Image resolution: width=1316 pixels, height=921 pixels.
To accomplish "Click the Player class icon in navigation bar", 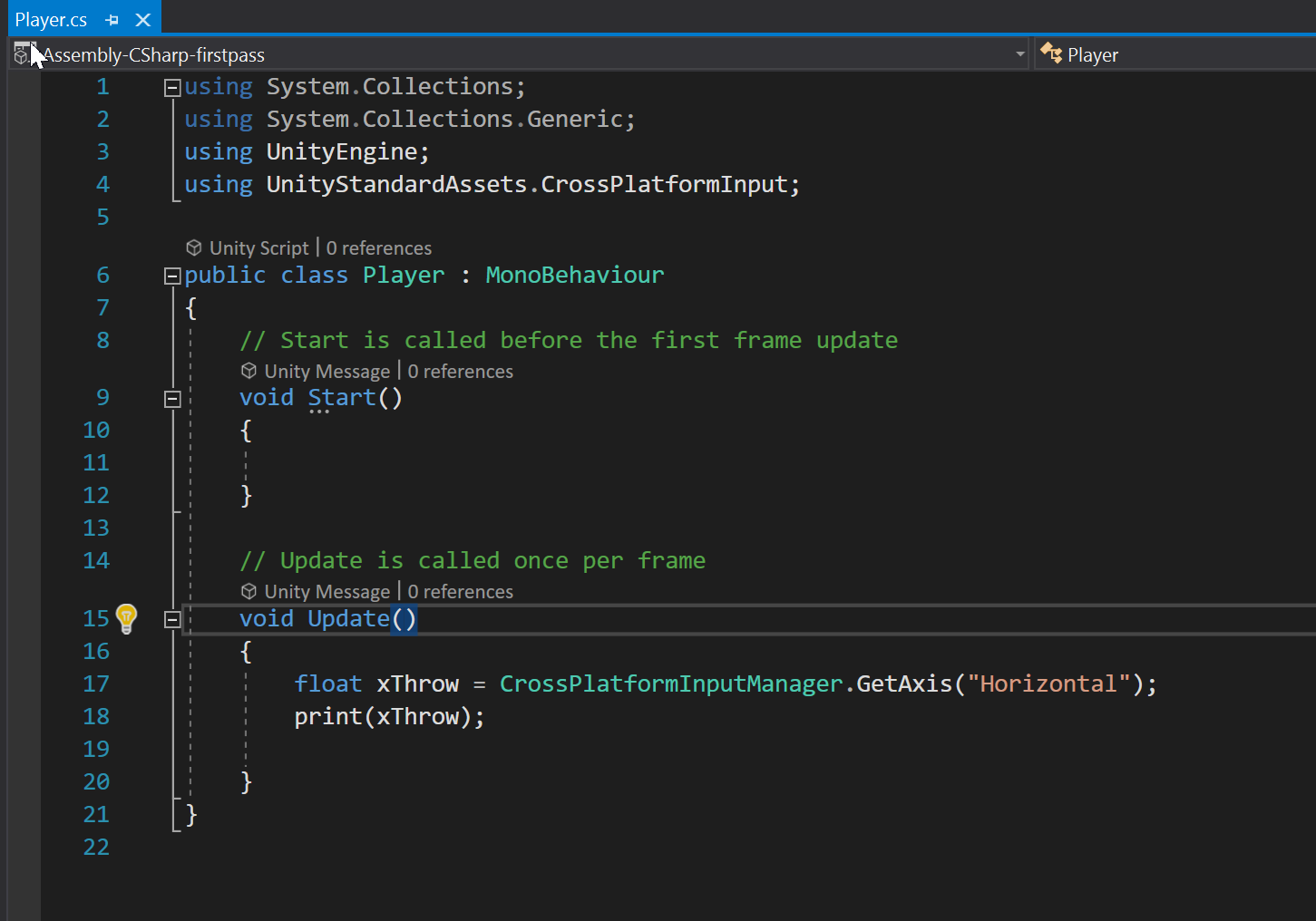I will tap(1051, 54).
